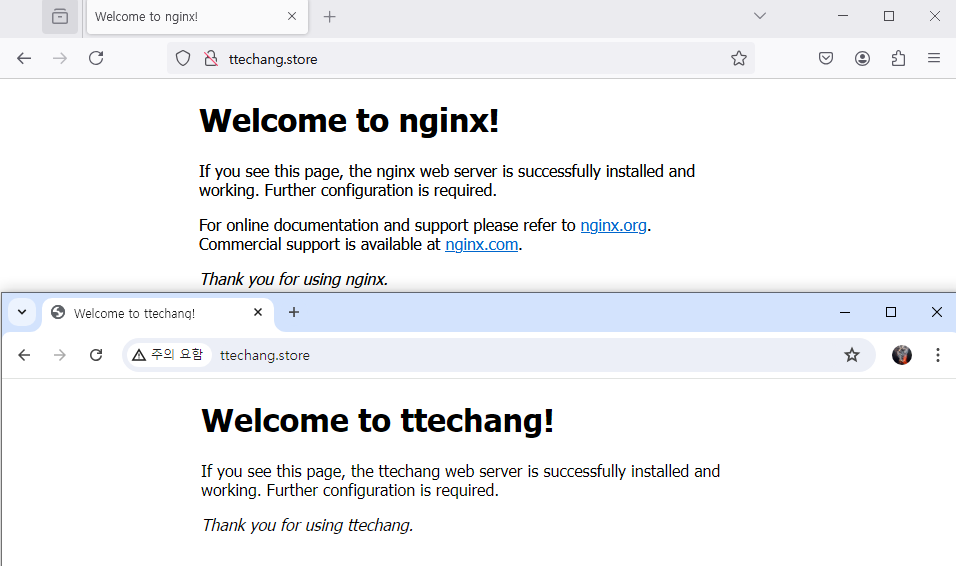
Task: Close the 'Welcome to ttechang!' tab
Action: point(258,312)
